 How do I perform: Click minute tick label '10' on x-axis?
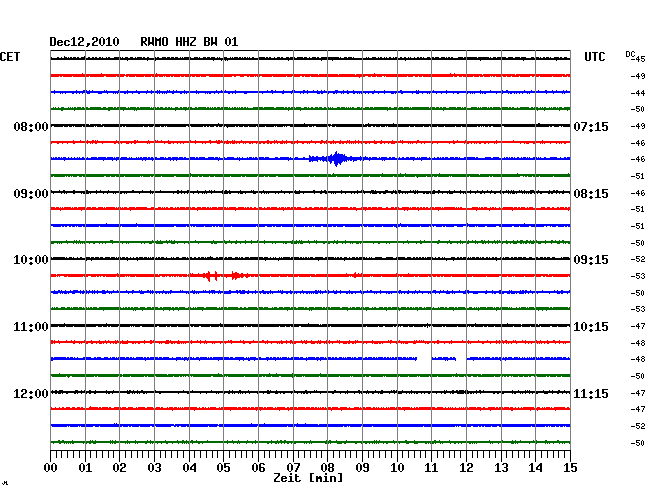tap(397, 468)
